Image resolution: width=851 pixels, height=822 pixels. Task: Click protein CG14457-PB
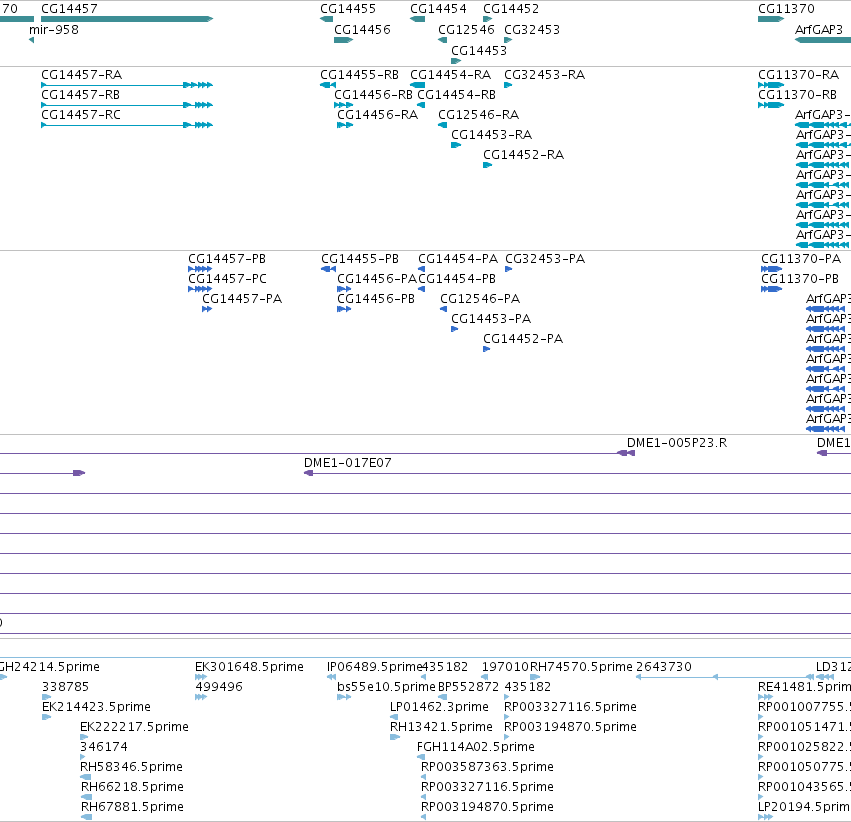point(227,258)
